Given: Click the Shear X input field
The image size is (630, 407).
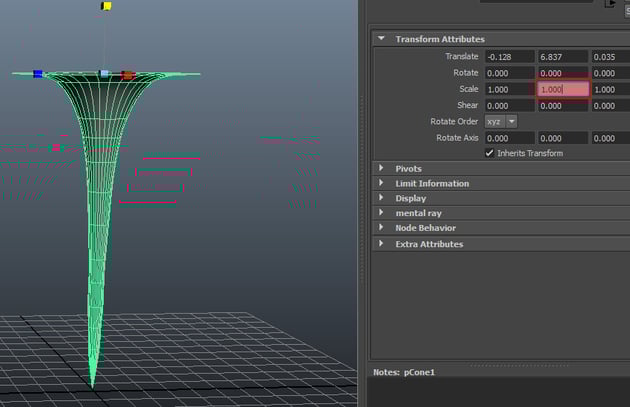Looking at the screenshot, I should pos(508,105).
